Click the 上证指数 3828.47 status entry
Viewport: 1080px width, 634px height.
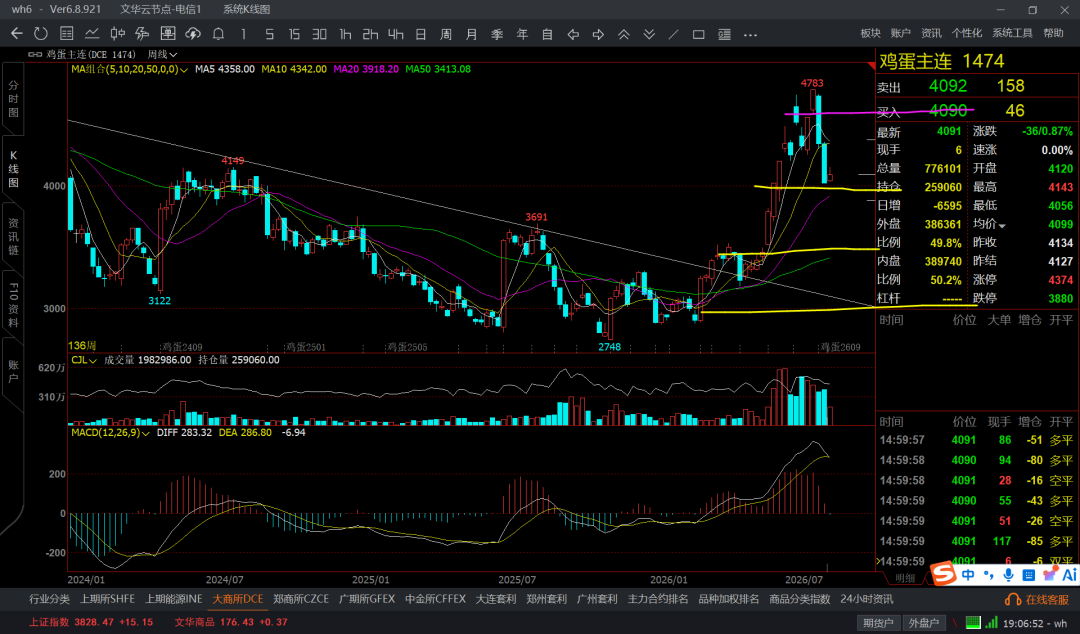[91, 622]
